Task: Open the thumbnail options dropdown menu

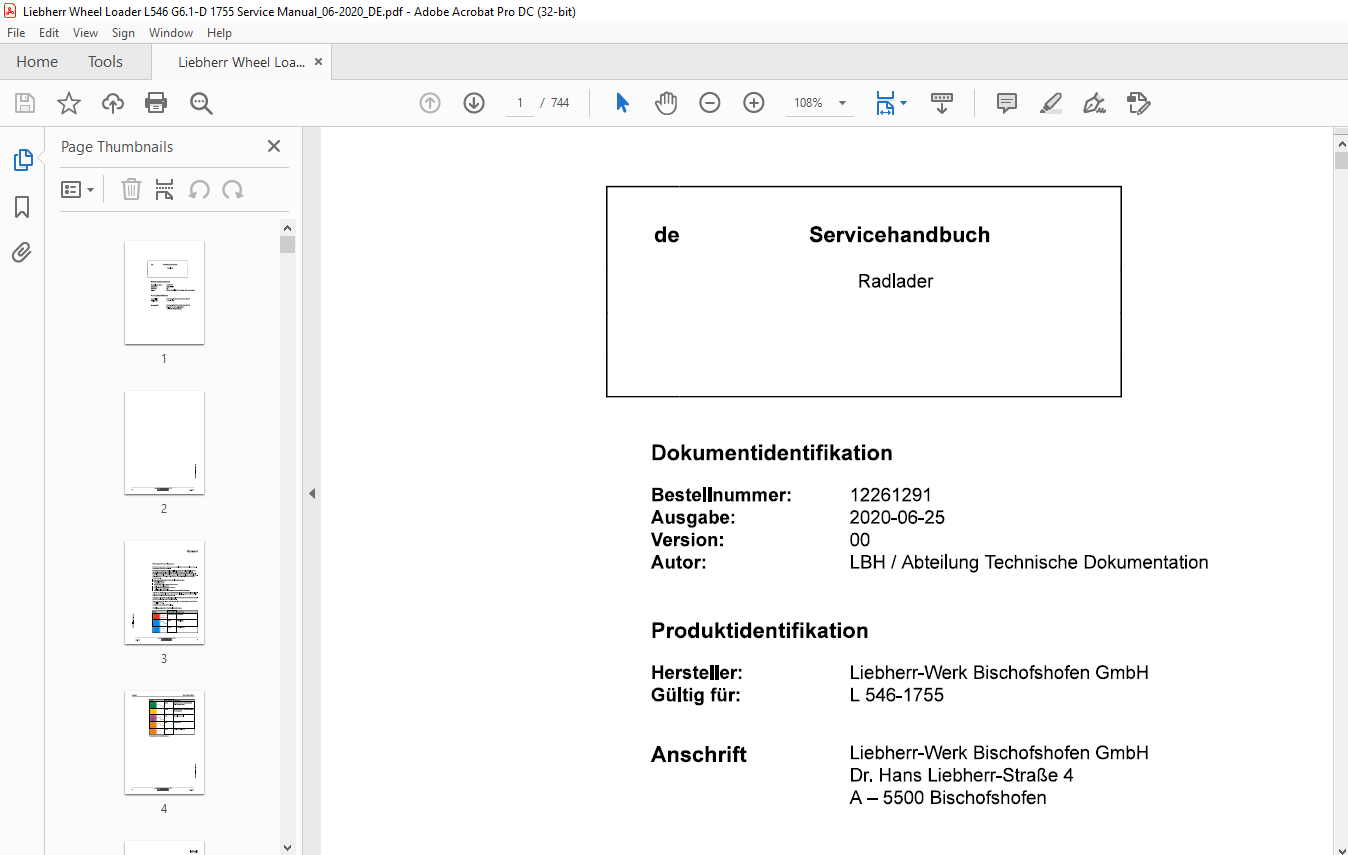Action: (77, 189)
